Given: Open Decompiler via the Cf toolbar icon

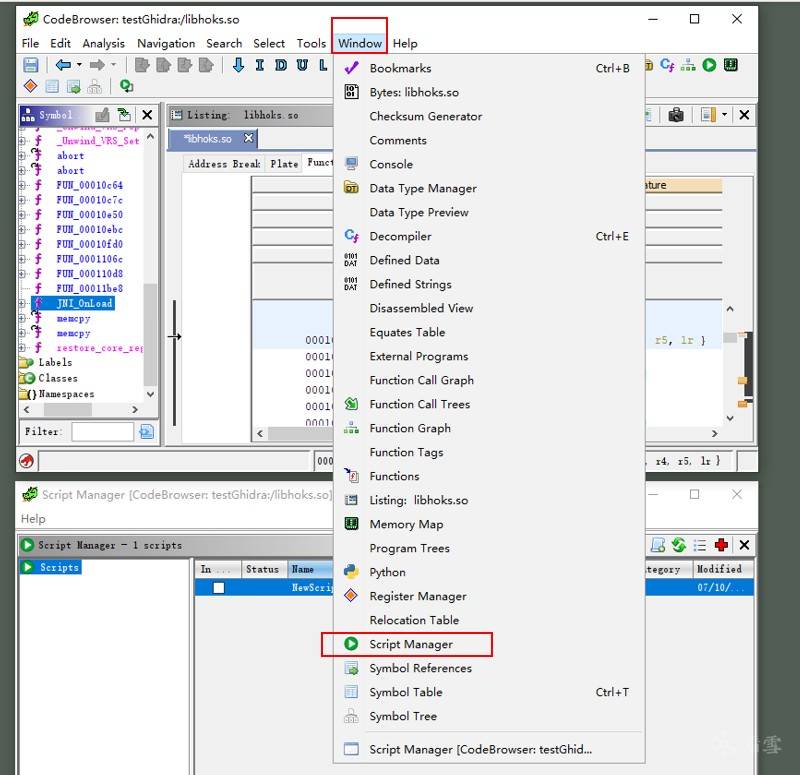Looking at the screenshot, I should (667, 65).
